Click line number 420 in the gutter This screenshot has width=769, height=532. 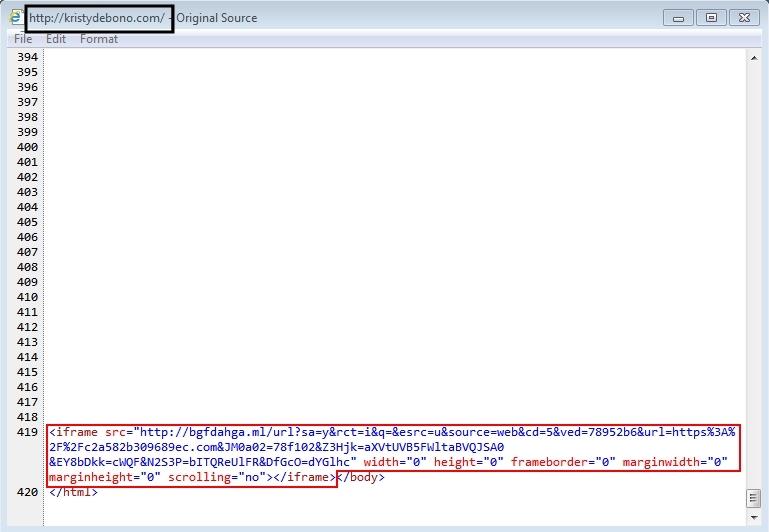click(28, 492)
